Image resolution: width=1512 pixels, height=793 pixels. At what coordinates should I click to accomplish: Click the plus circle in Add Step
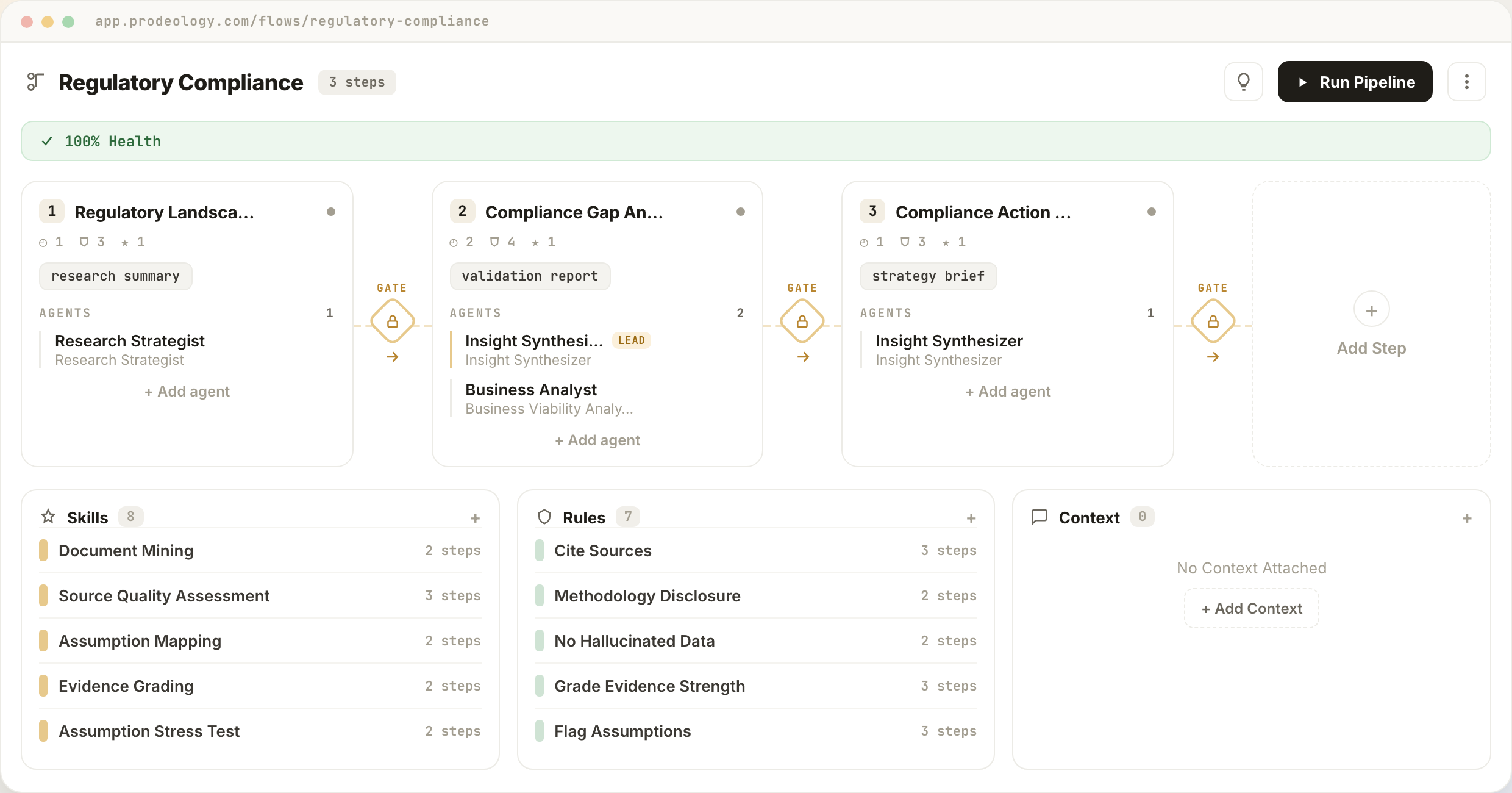pyautogui.click(x=1371, y=310)
